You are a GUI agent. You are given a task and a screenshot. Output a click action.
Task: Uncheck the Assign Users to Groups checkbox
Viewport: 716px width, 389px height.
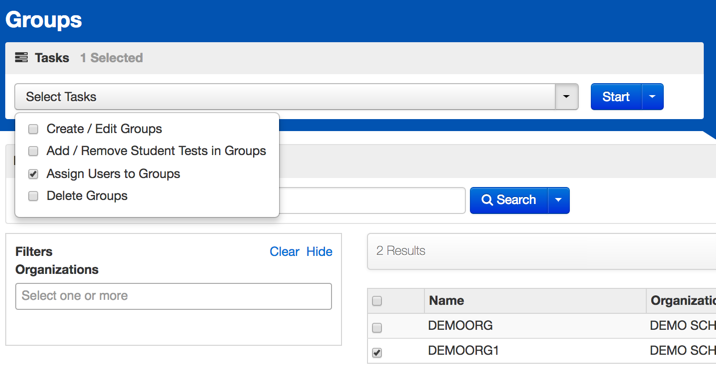tap(33, 174)
